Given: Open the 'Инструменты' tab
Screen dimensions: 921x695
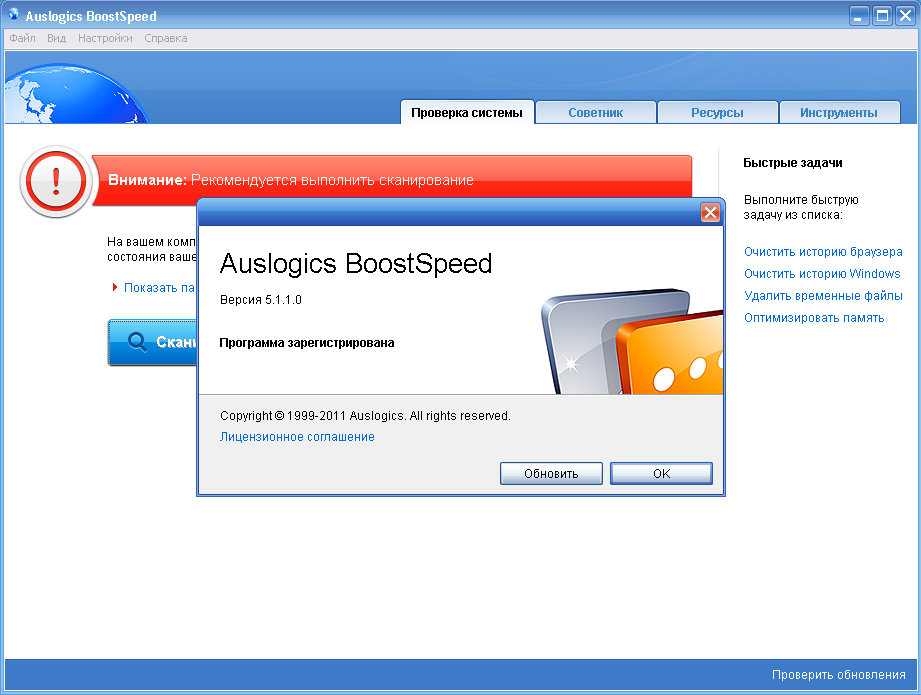Looking at the screenshot, I should pos(839,112).
